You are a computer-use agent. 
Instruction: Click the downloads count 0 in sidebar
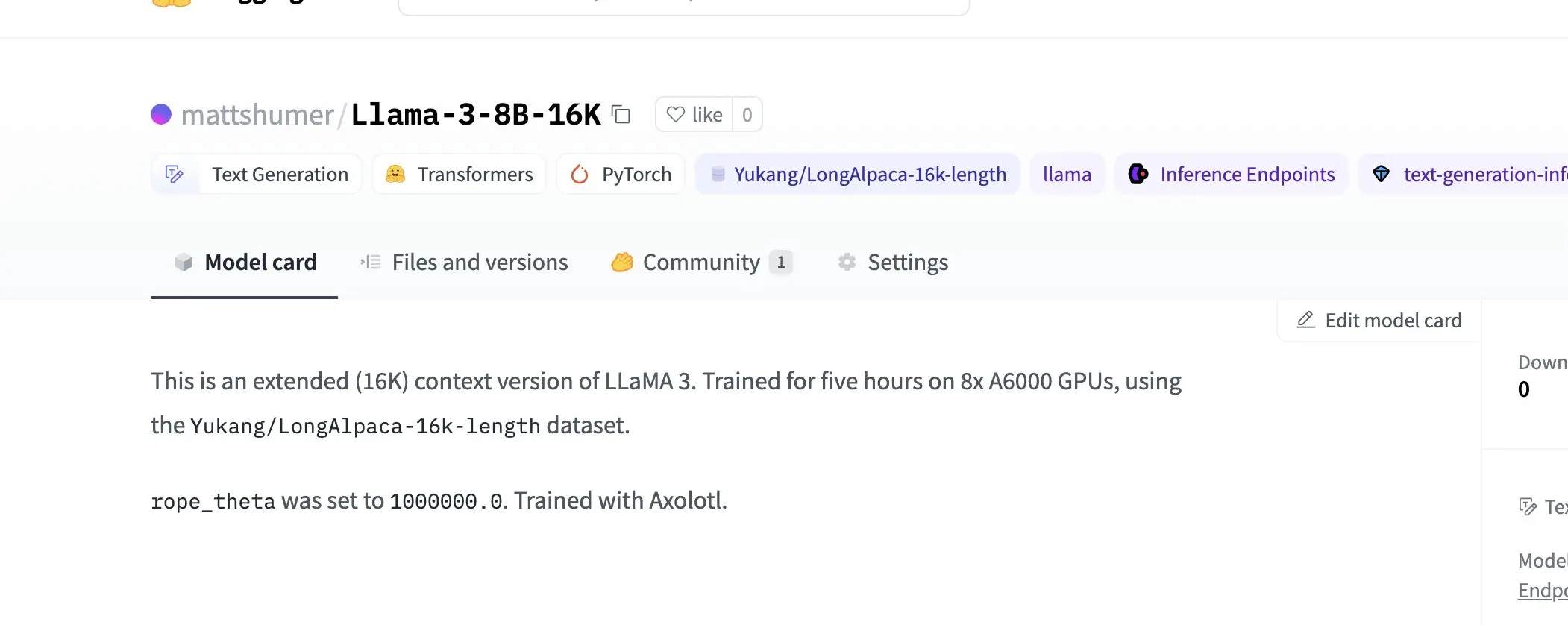point(1524,389)
